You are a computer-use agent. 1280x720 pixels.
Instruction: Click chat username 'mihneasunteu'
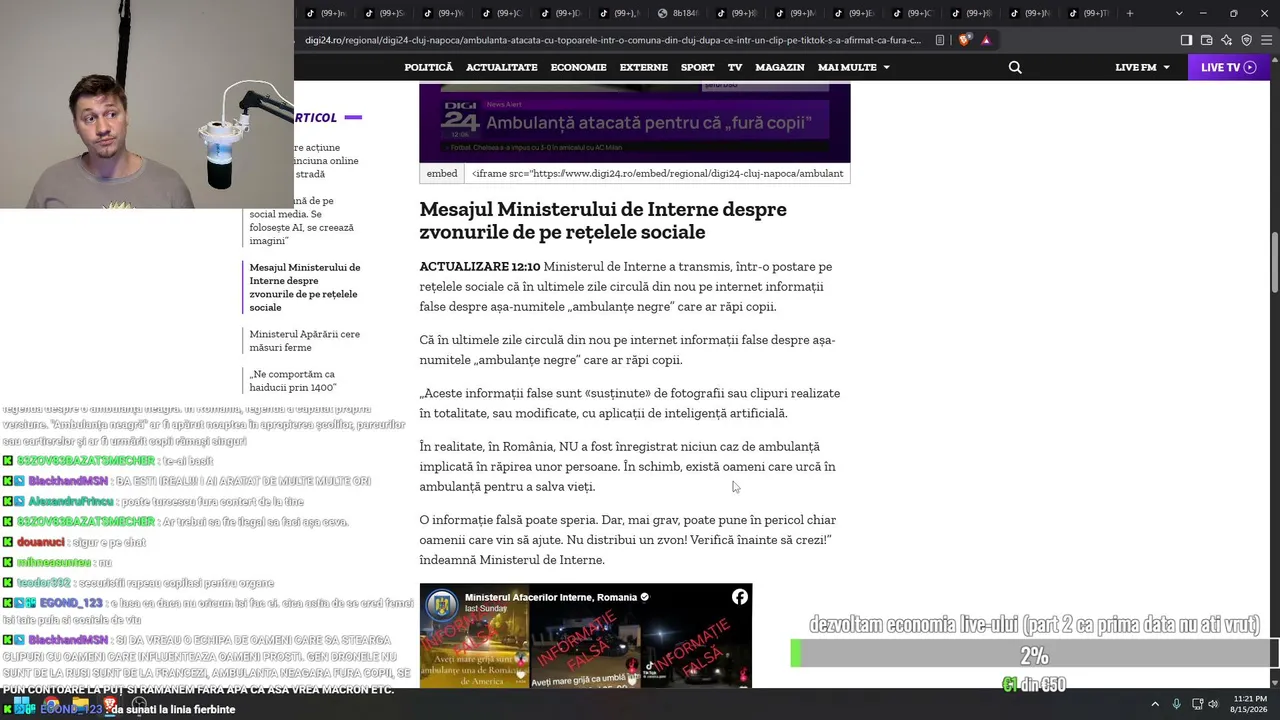pyautogui.click(x=54, y=562)
